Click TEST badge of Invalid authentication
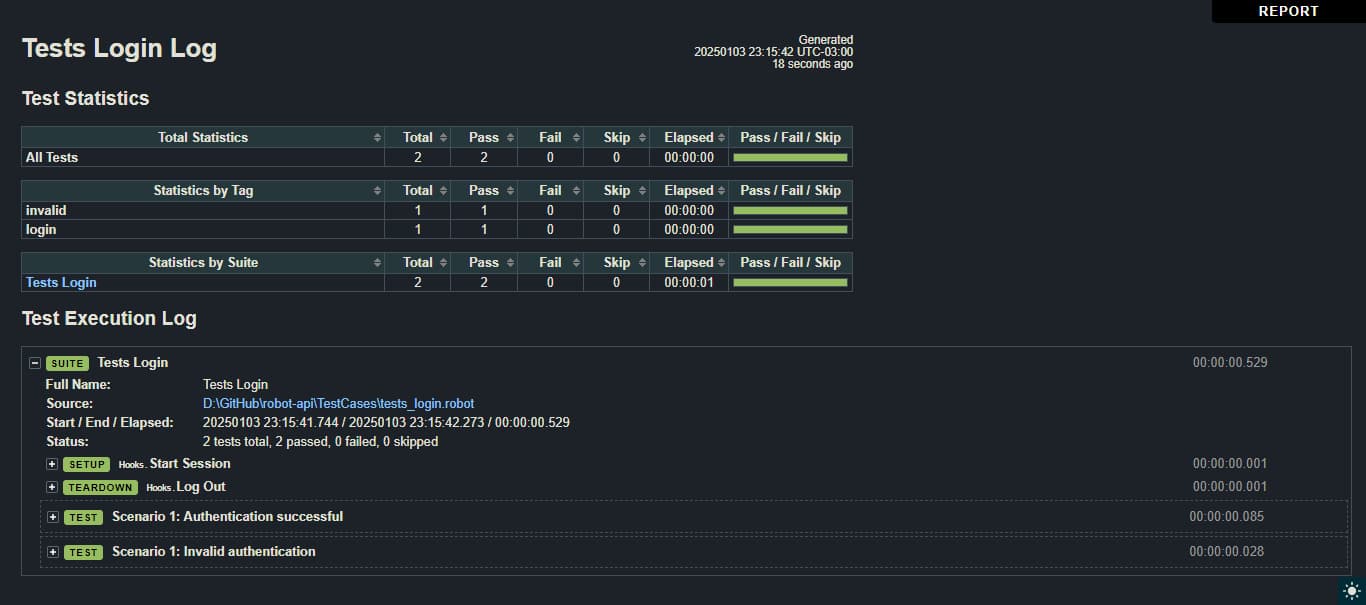 83,552
